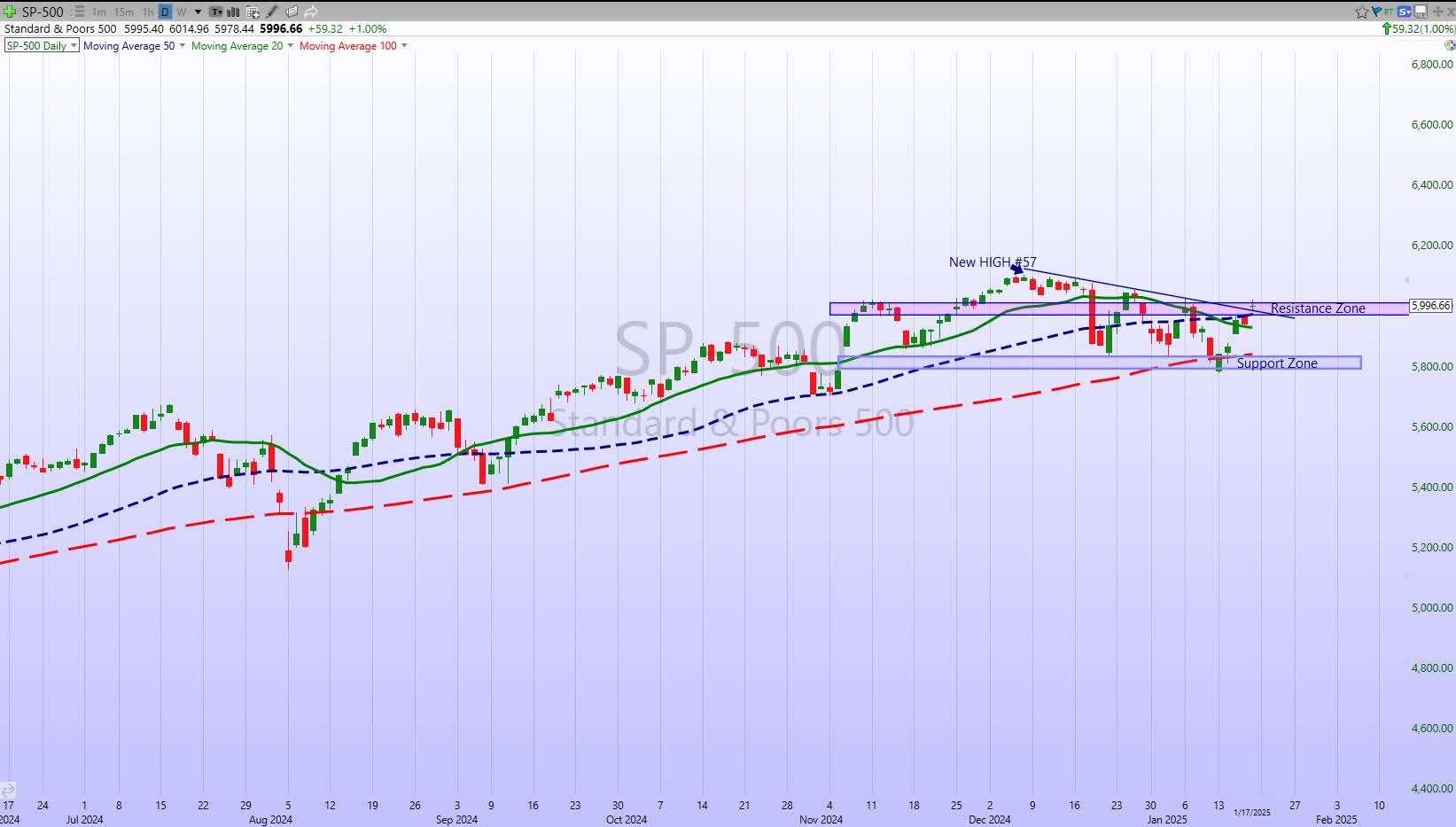Image resolution: width=1456 pixels, height=827 pixels.
Task: Click the scroll-back arrows icon at bottom-left
Action: coord(7,790)
